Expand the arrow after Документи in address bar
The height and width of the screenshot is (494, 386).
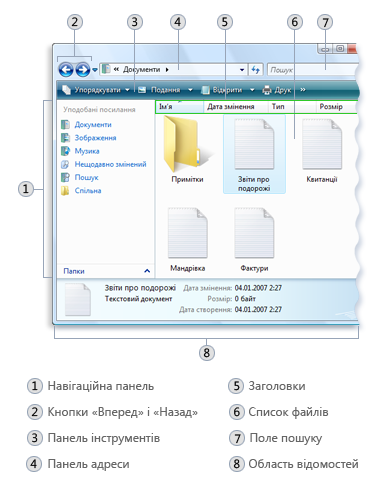pos(167,70)
